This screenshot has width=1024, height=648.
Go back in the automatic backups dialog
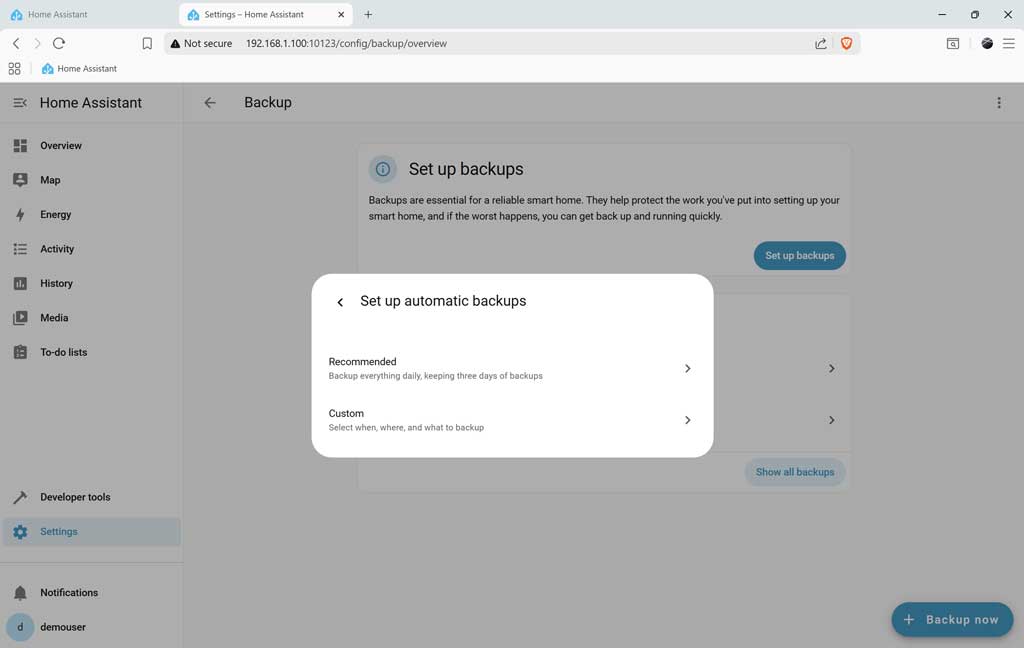coord(340,302)
